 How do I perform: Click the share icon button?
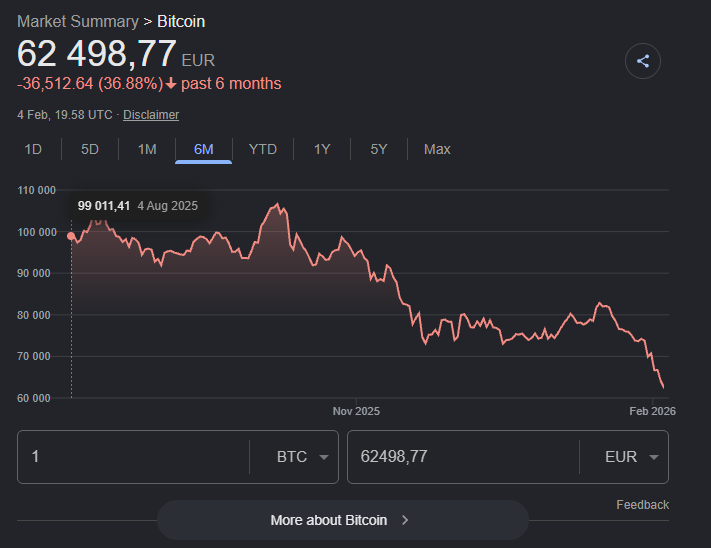[643, 61]
